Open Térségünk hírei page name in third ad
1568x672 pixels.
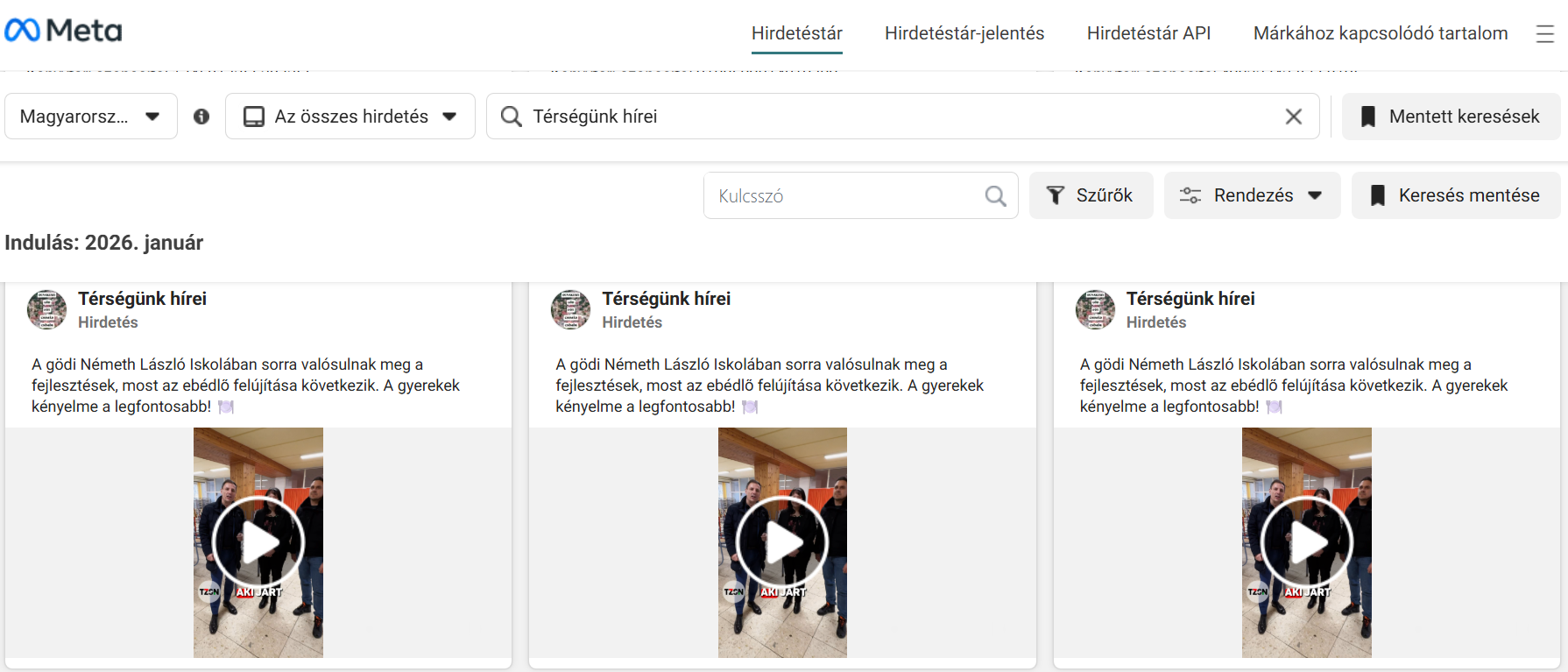click(x=1190, y=299)
